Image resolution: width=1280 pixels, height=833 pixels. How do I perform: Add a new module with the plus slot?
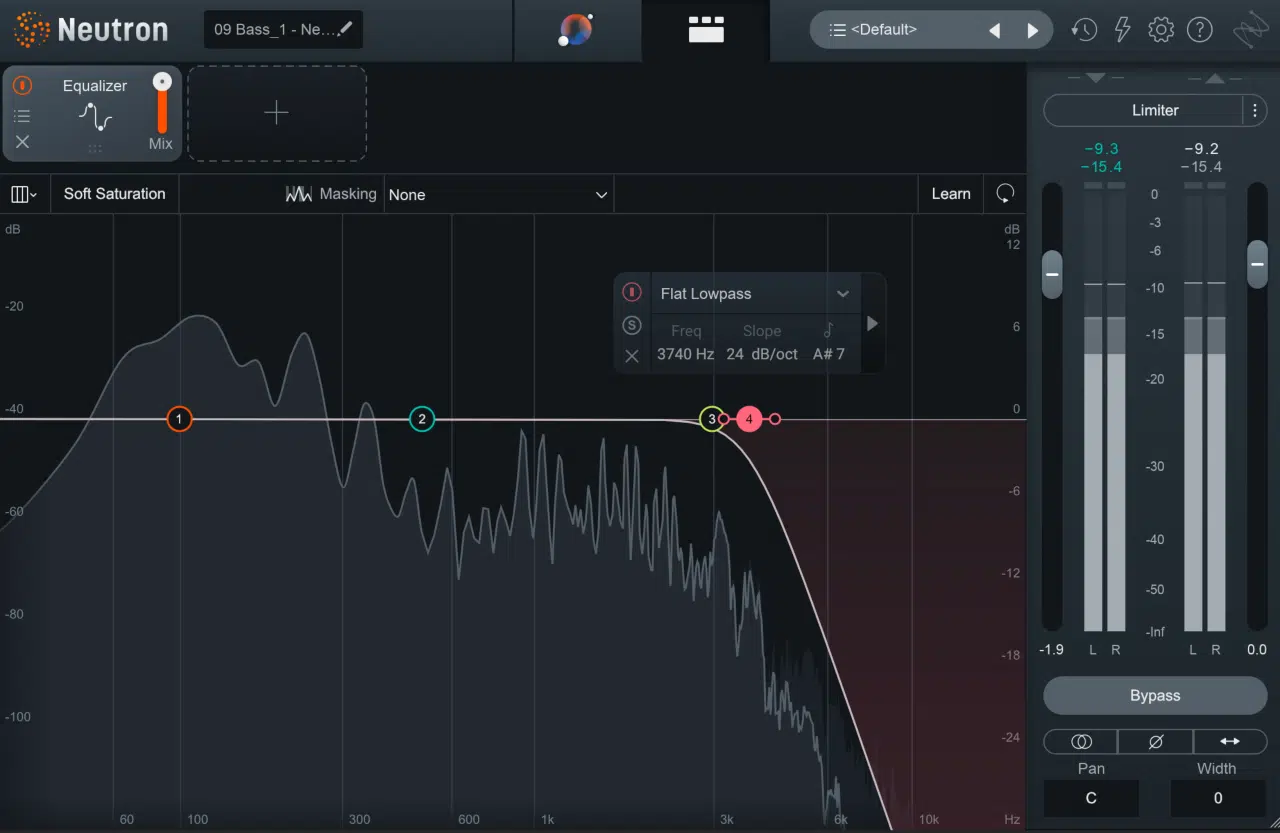pyautogui.click(x=277, y=113)
